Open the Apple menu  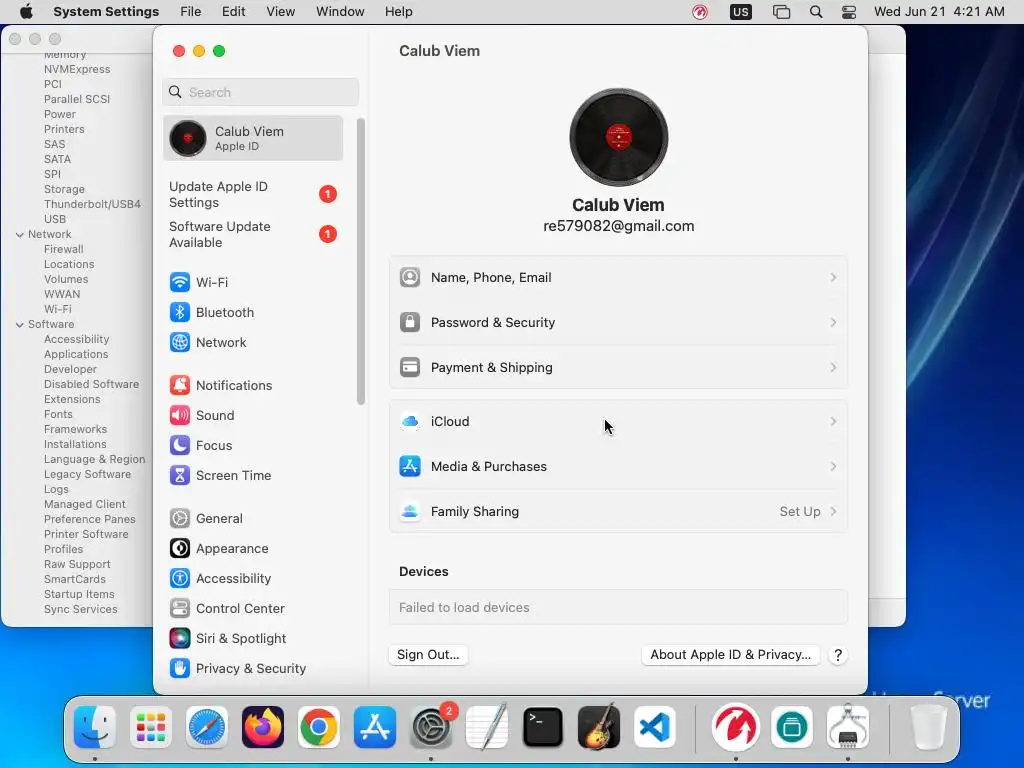(x=26, y=12)
